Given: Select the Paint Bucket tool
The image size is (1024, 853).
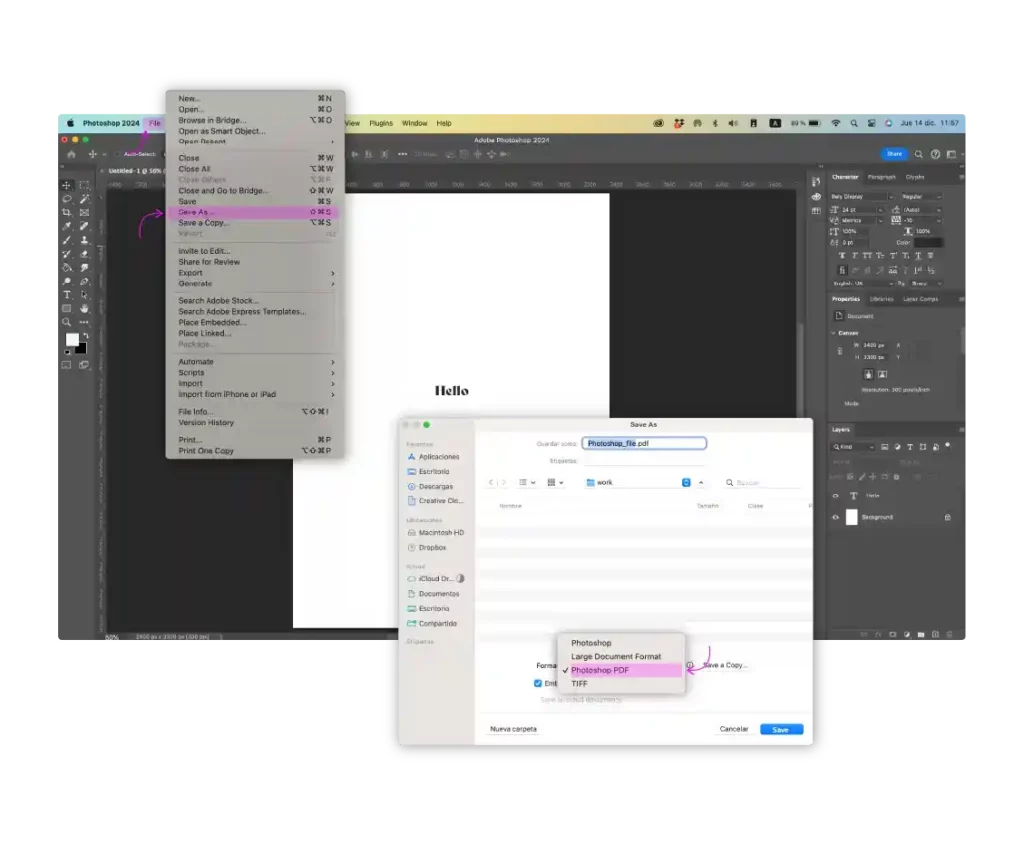Looking at the screenshot, I should tap(67, 268).
